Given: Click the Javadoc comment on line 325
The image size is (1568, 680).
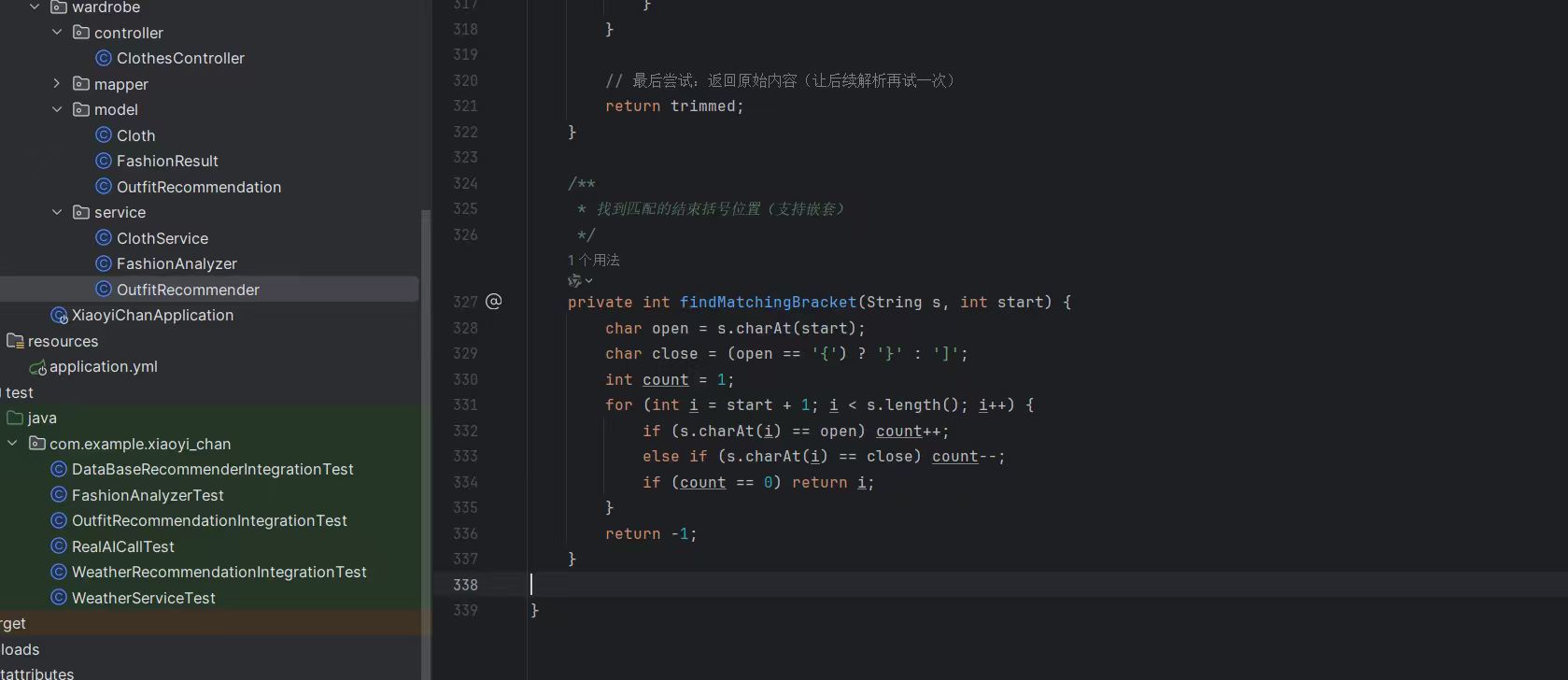Looking at the screenshot, I should point(711,209).
